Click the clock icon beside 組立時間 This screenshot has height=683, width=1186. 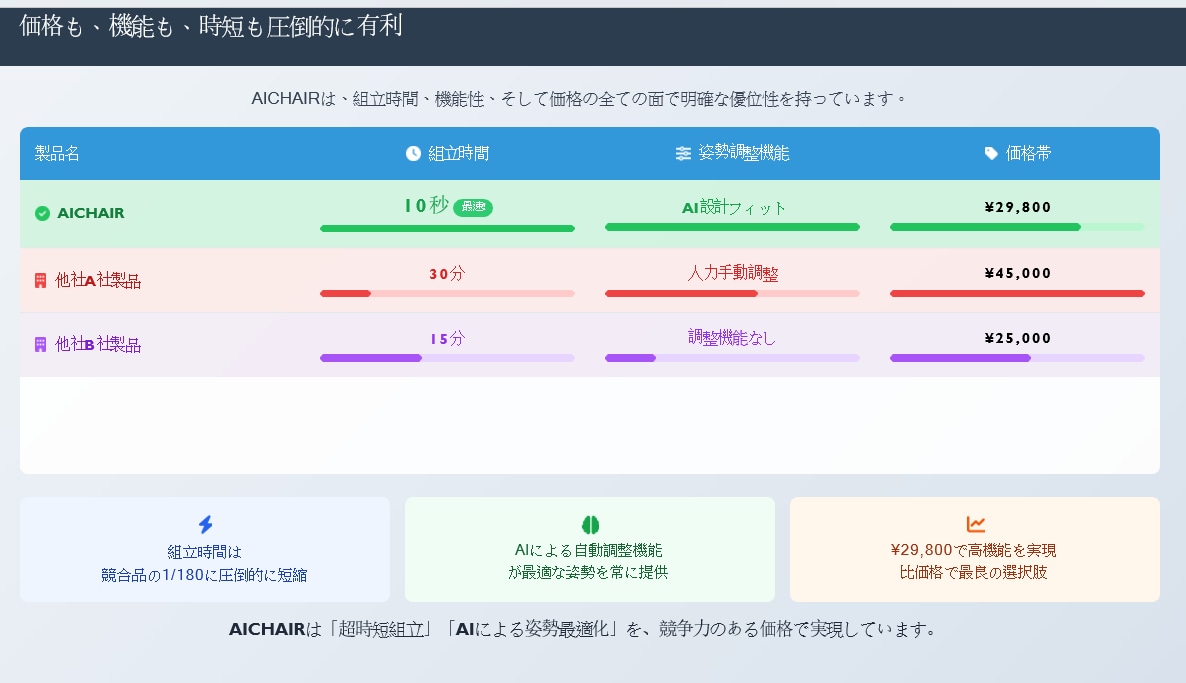pyautogui.click(x=413, y=154)
